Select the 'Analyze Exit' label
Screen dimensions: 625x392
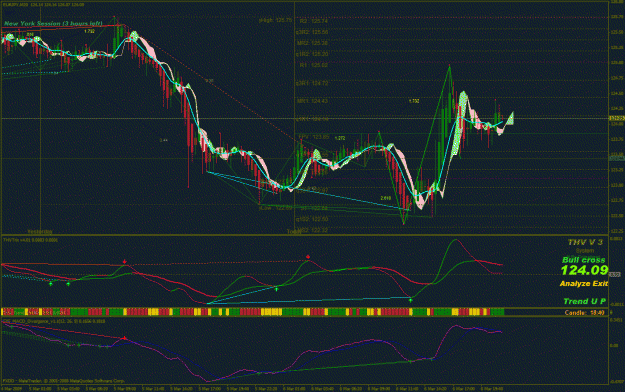[x=584, y=284]
